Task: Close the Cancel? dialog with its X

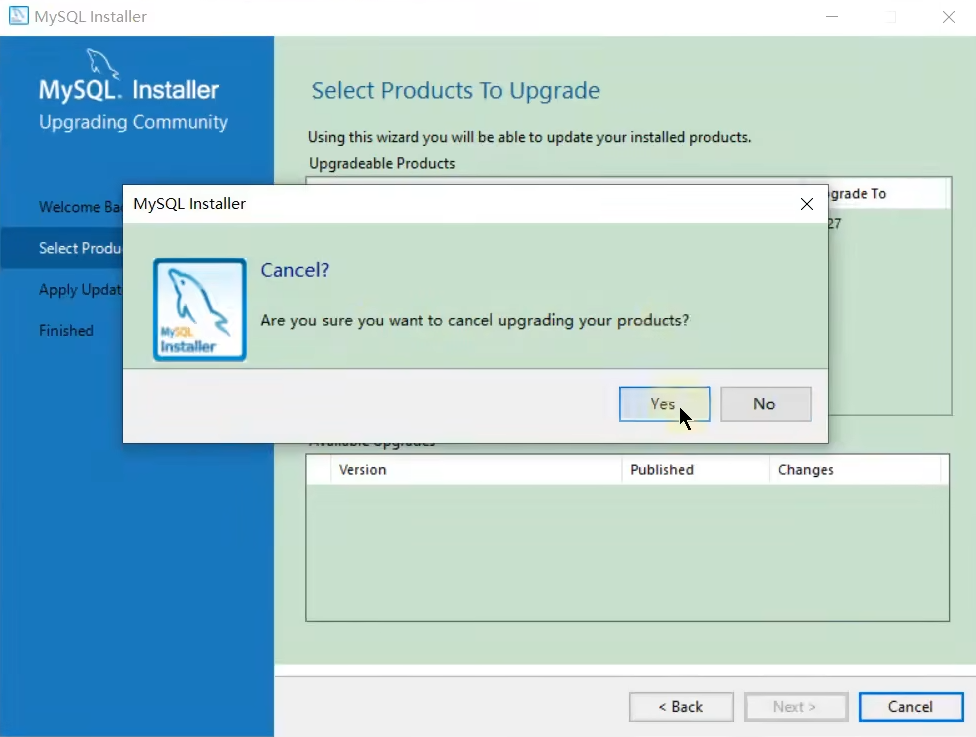Action: pyautogui.click(x=807, y=204)
